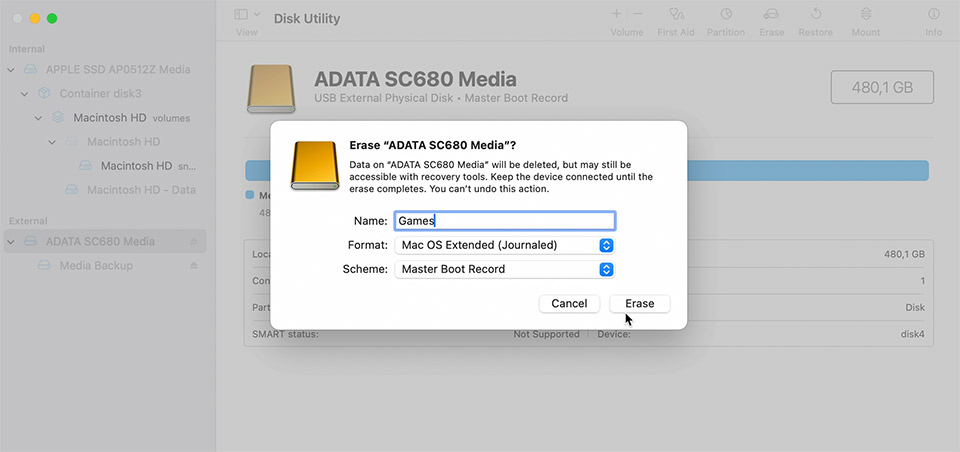Click the green fullscreen window button

coord(52,18)
